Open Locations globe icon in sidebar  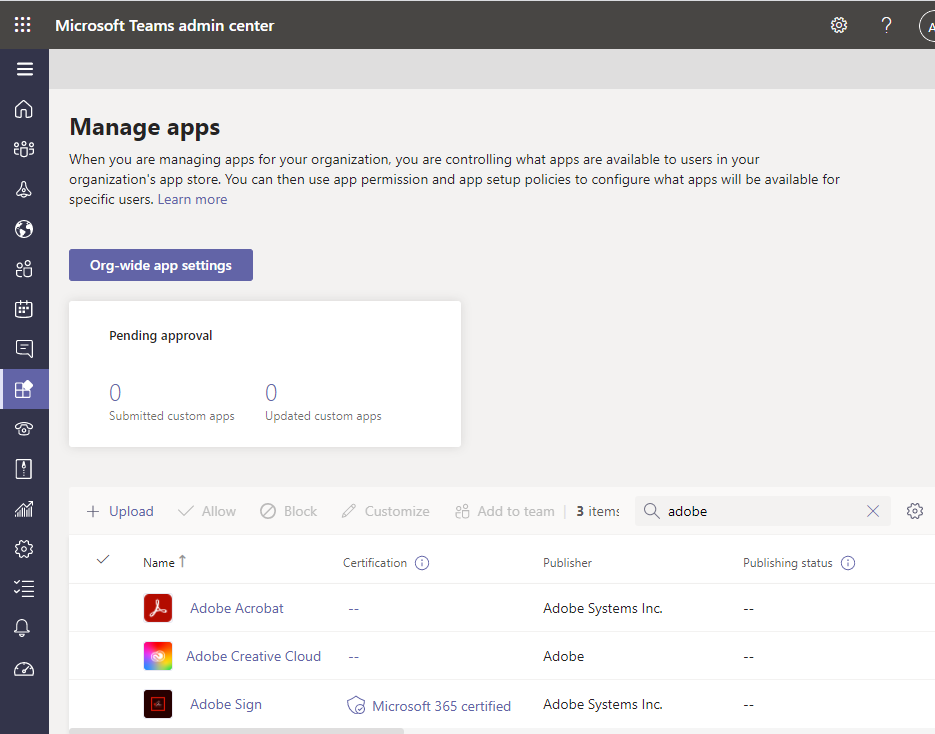(x=24, y=229)
